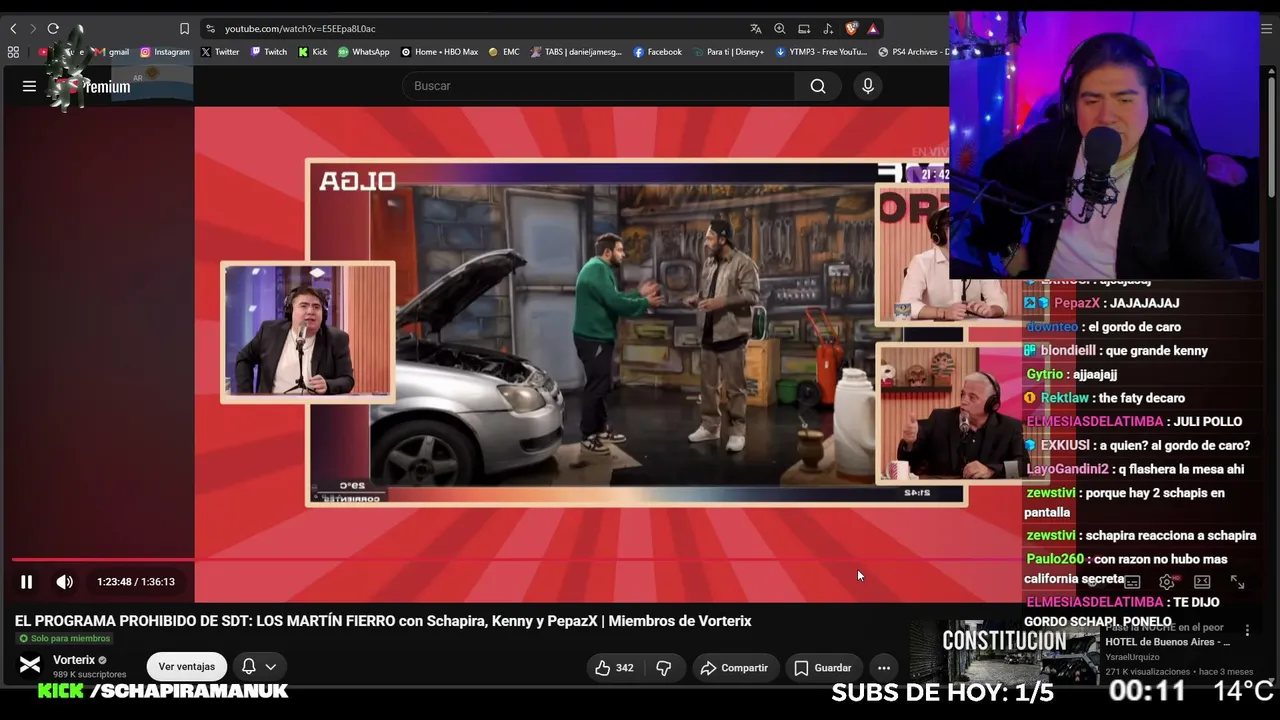Open options for HOTEL de Buenos Aires video

click(x=1247, y=630)
